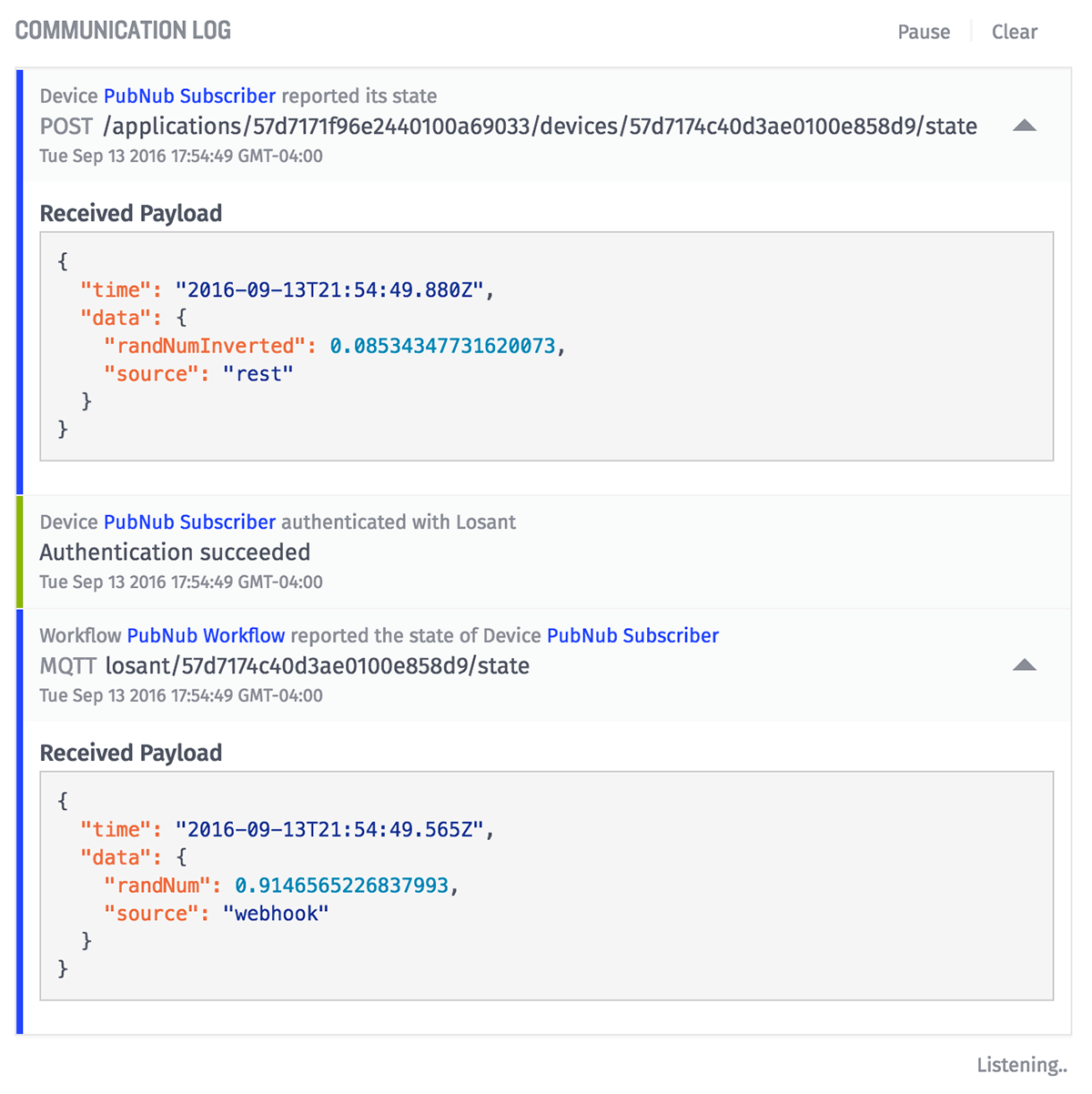
Task: Collapse the POST state entry
Action: pyautogui.click(x=1025, y=126)
